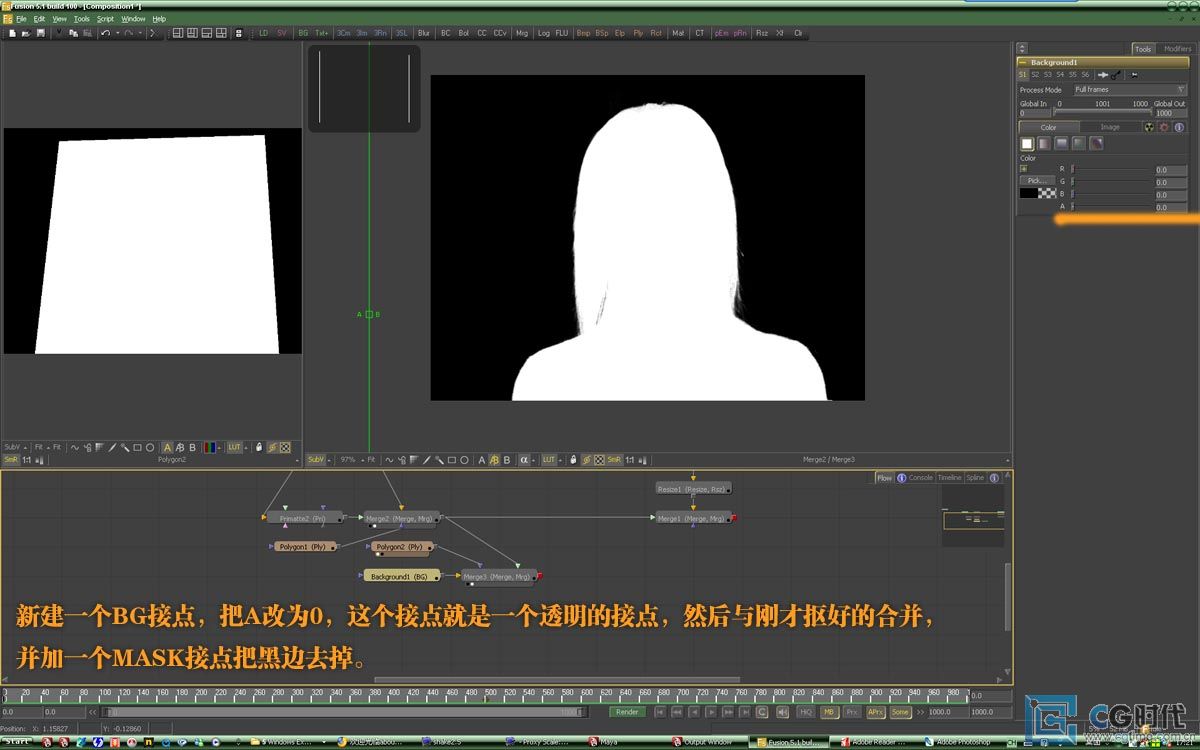This screenshot has height=750, width=1200.
Task: Click the Render button
Action: pyautogui.click(x=627, y=712)
